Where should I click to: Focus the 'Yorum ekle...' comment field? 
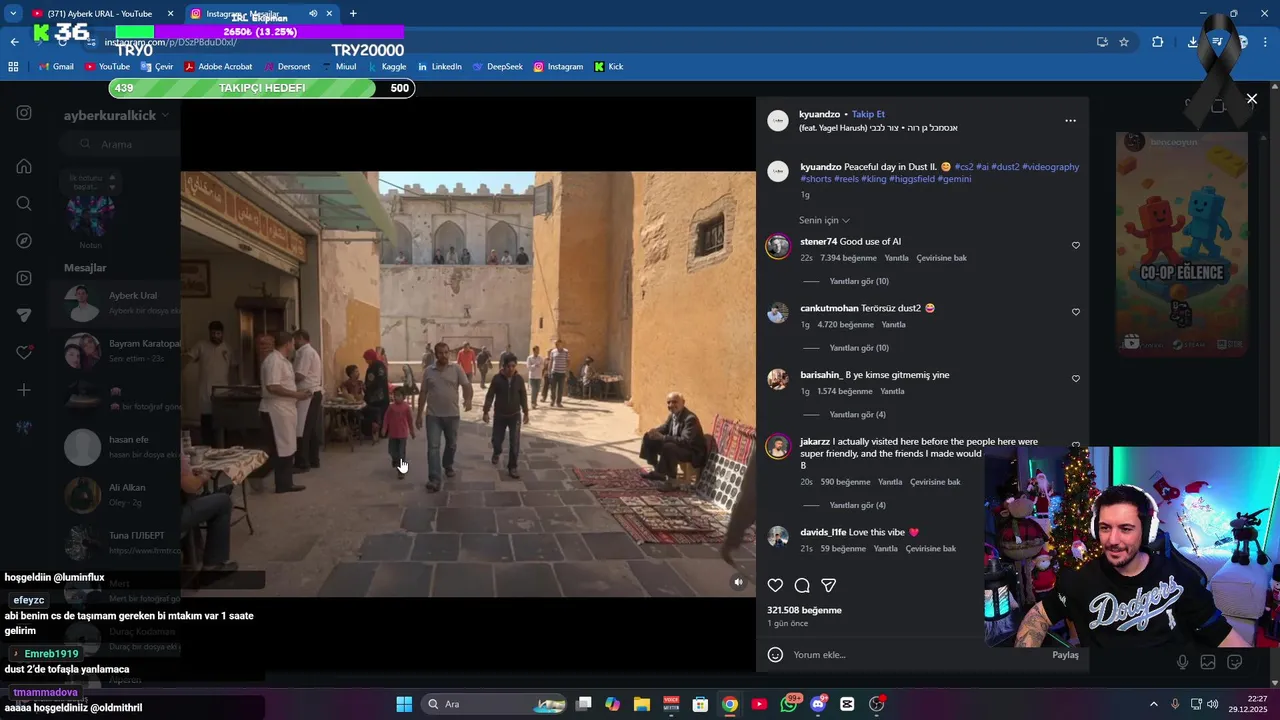(915, 655)
